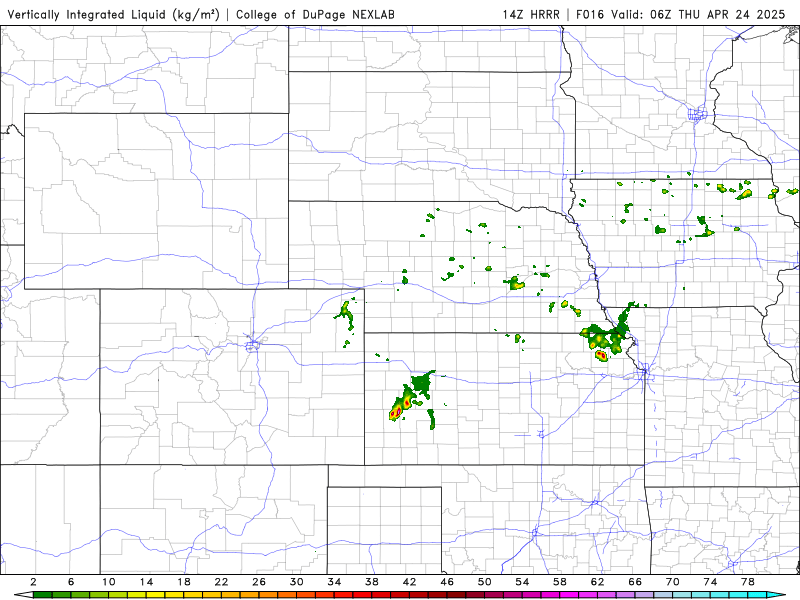Viewport: 800px width, 600px height.
Task: Click the 'Vertically Integrated Liquid (kg/m²)' title text
Action: [113, 15]
